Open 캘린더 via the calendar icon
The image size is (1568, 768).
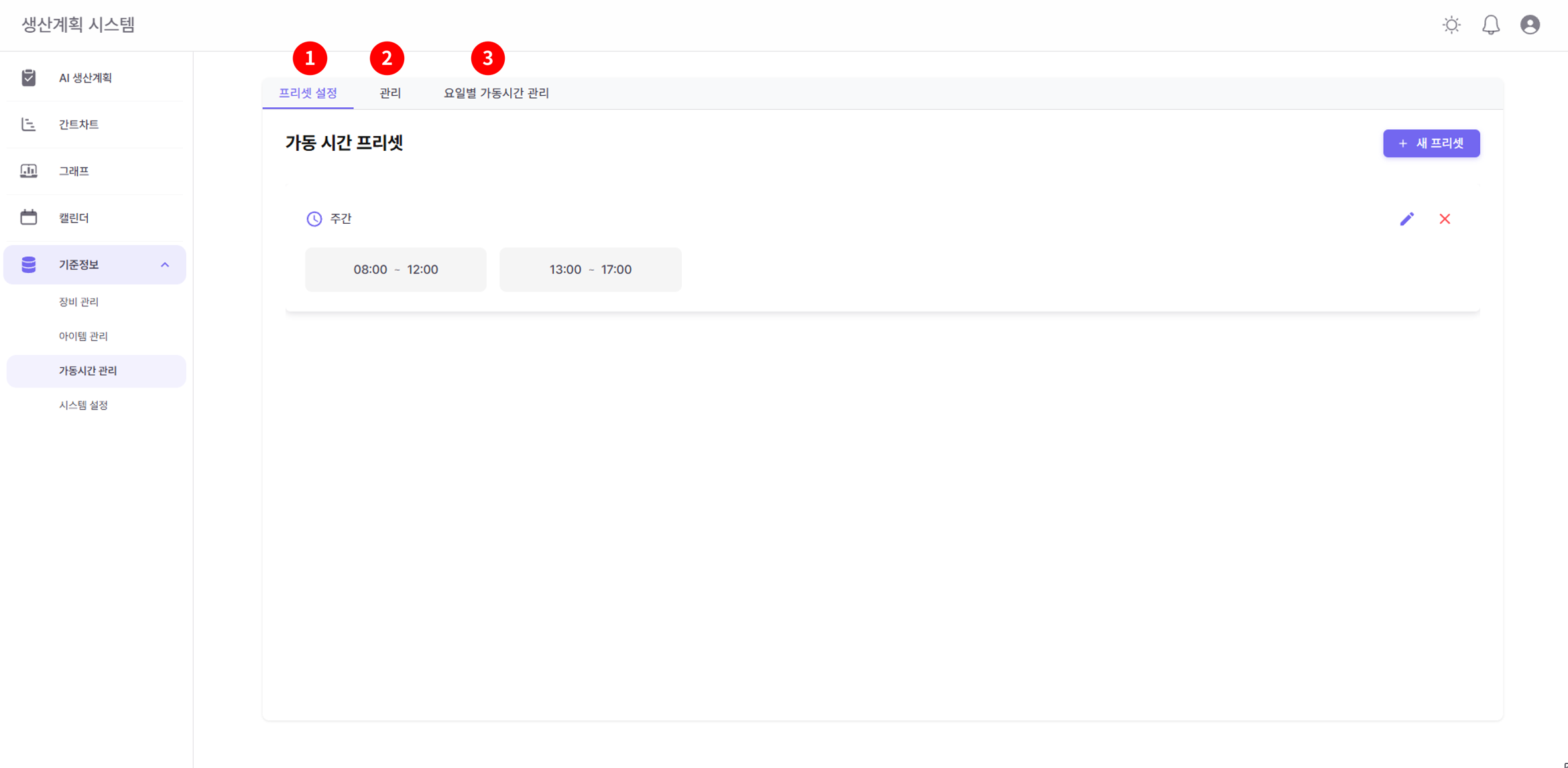coord(29,217)
